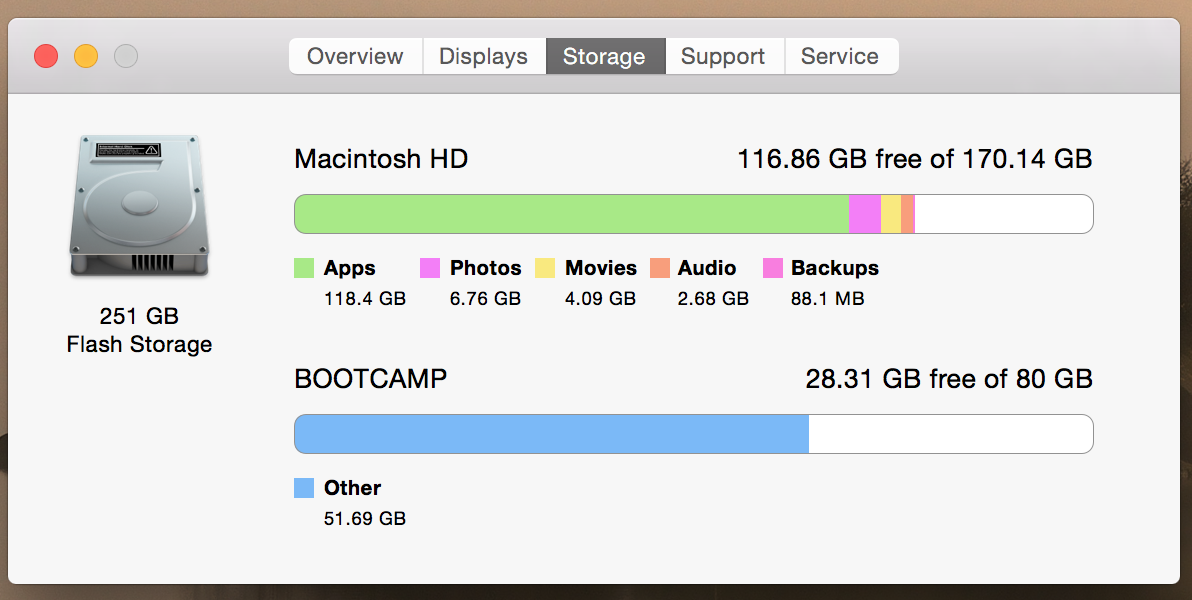Click the green Apps segment in Macintosh HD bar
Viewport: 1192px width, 600px height.
click(x=571, y=214)
